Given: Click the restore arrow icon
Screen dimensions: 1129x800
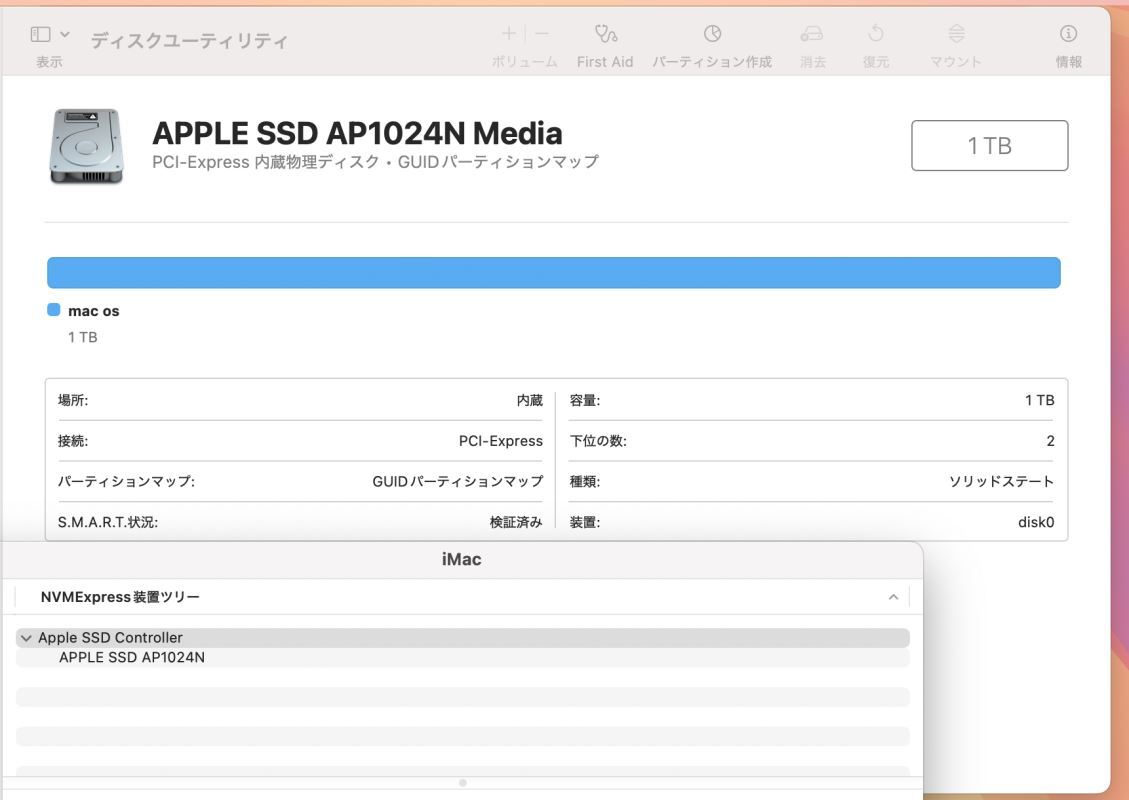Looking at the screenshot, I should [876, 33].
